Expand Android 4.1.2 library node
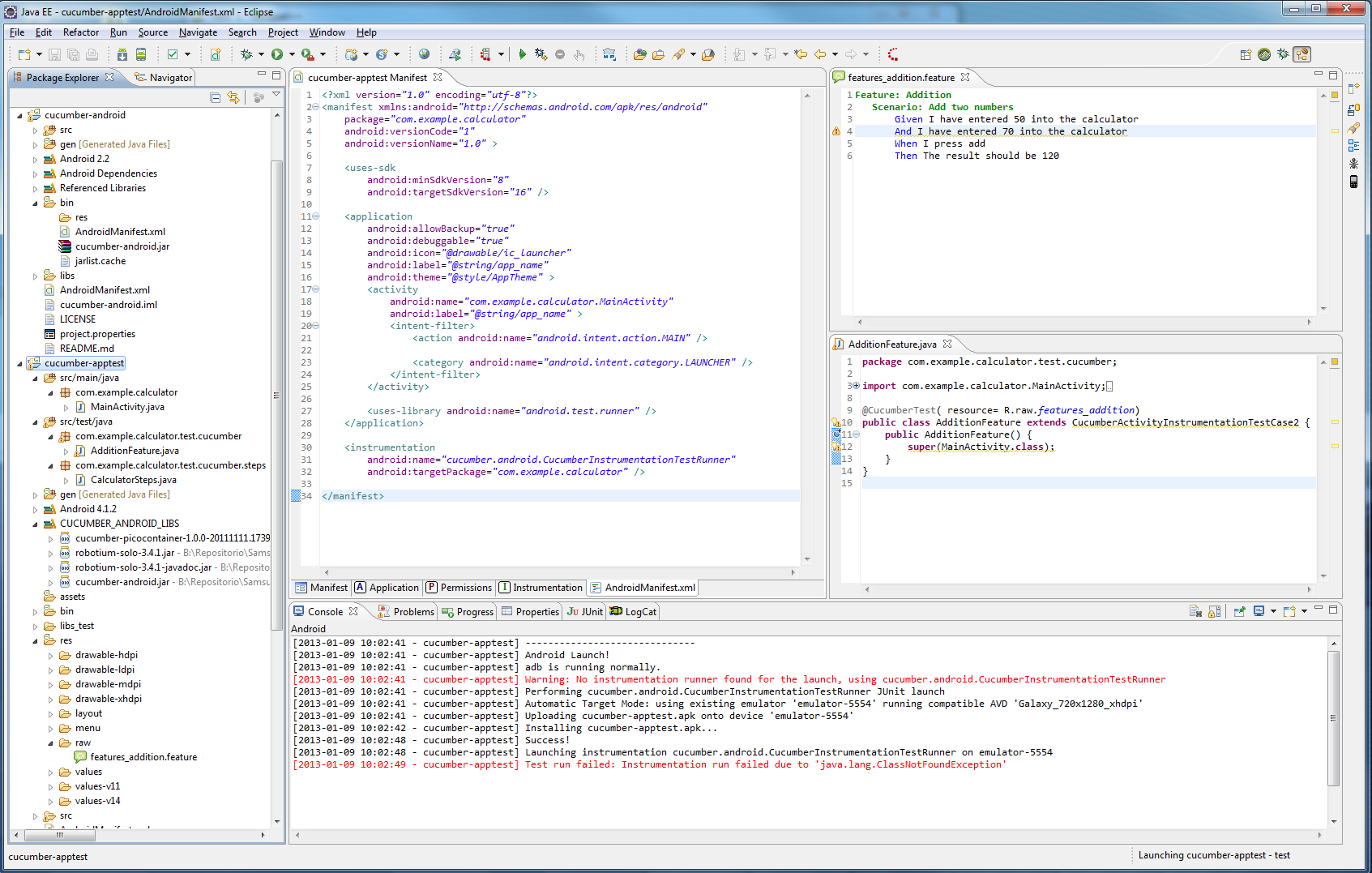 (x=35, y=509)
